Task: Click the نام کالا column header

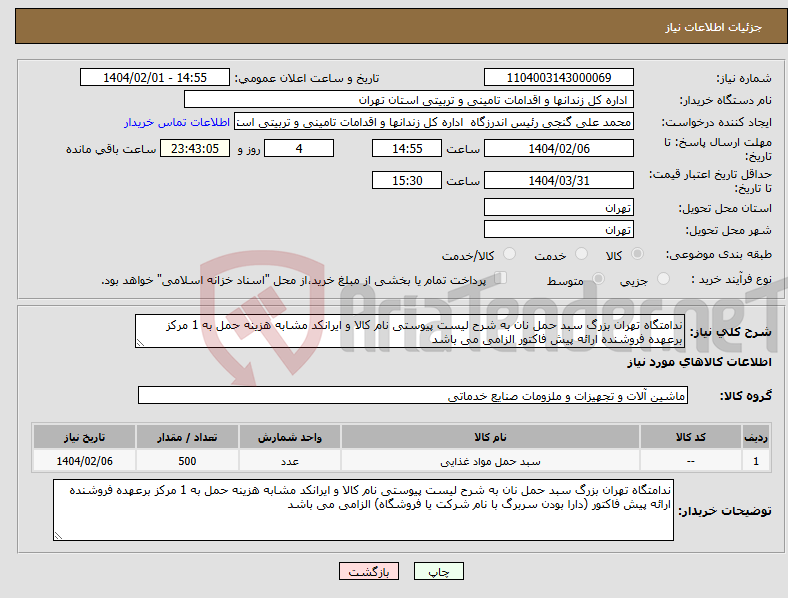Action: point(490,437)
